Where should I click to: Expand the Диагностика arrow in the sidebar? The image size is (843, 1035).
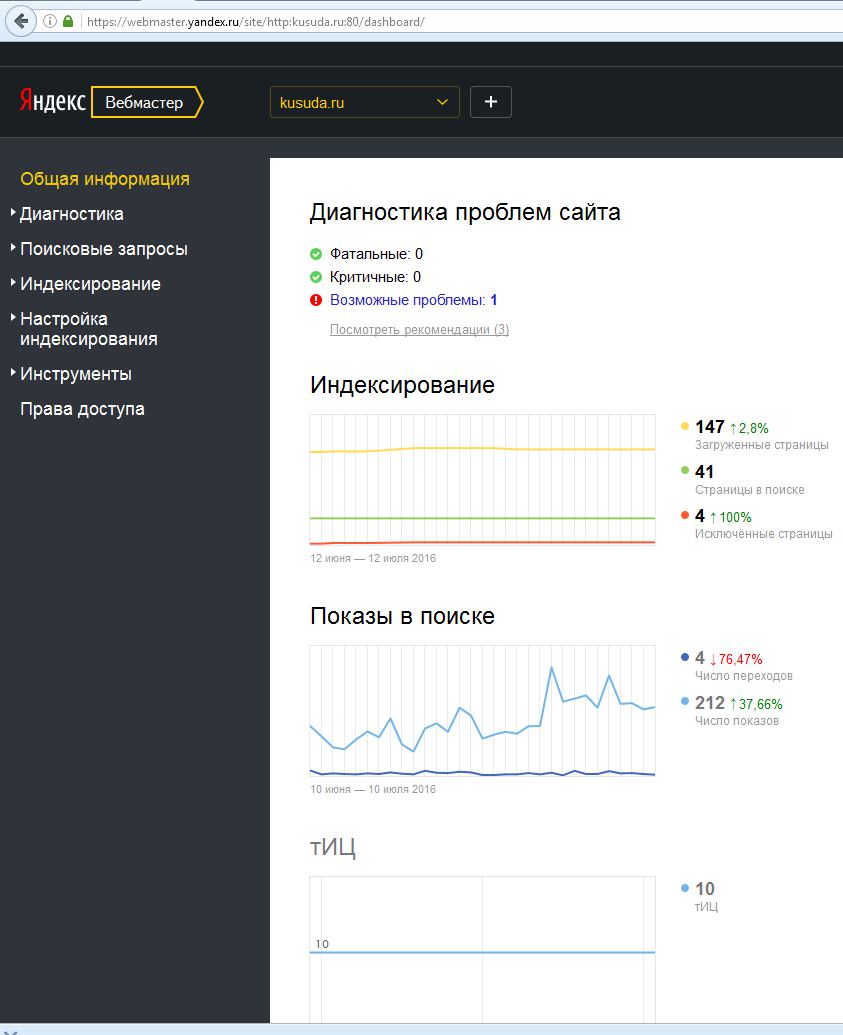point(13,213)
